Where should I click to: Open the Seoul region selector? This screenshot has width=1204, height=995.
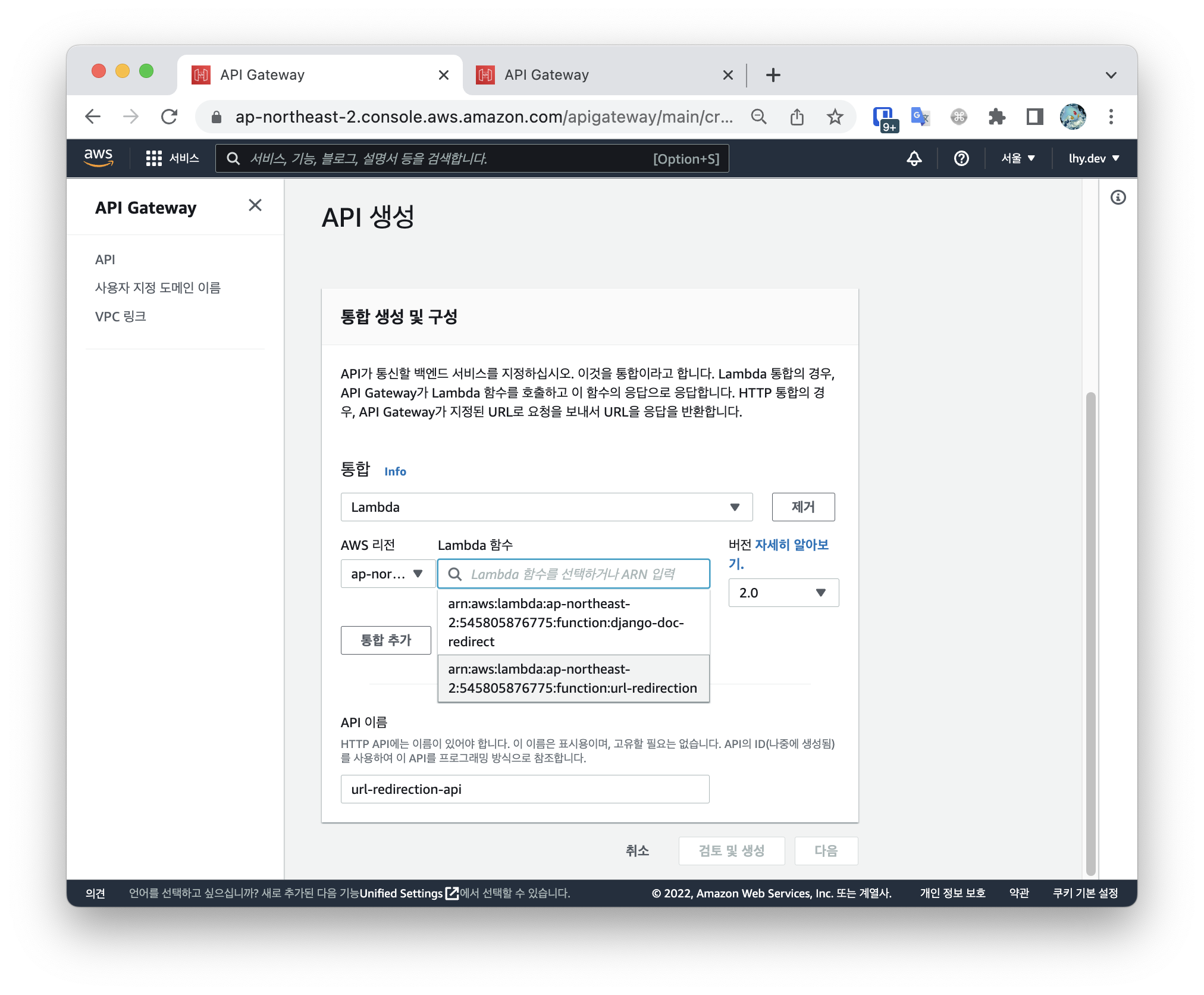click(x=1018, y=158)
